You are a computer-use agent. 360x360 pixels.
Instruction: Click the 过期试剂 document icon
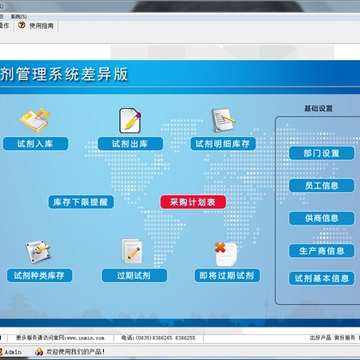click(132, 251)
